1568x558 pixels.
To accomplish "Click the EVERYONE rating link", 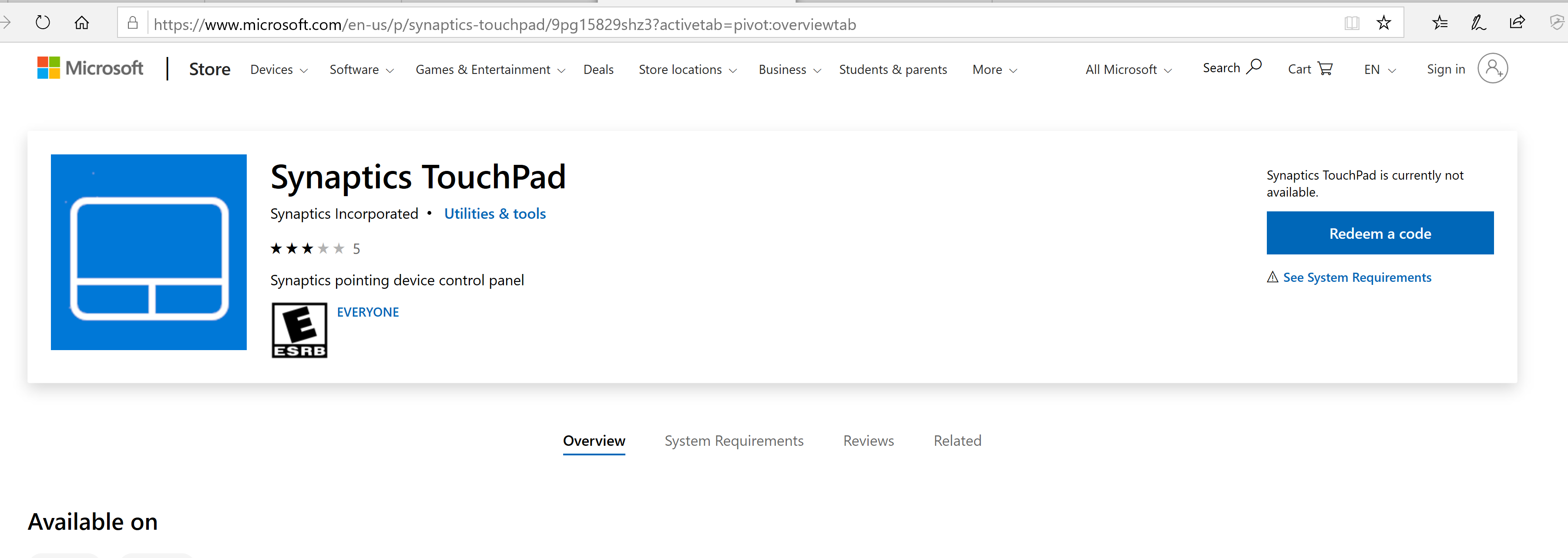I will click(368, 312).
